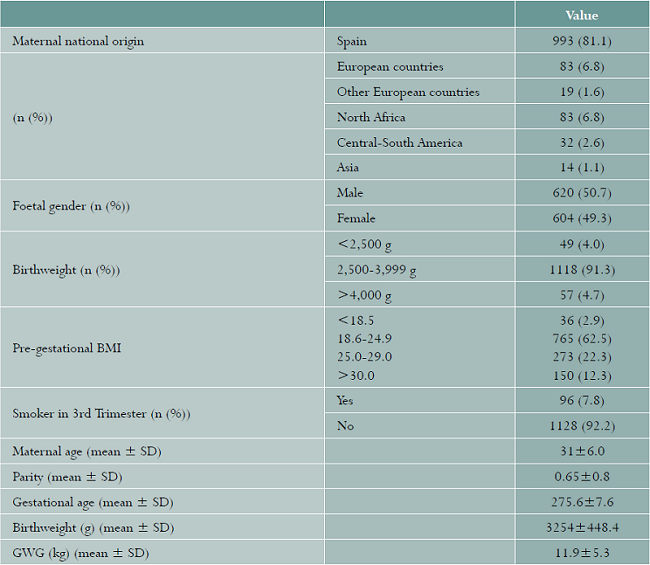Select the Asia value 14 (1.1)
The width and height of the screenshot is (650, 565).
coord(581,167)
